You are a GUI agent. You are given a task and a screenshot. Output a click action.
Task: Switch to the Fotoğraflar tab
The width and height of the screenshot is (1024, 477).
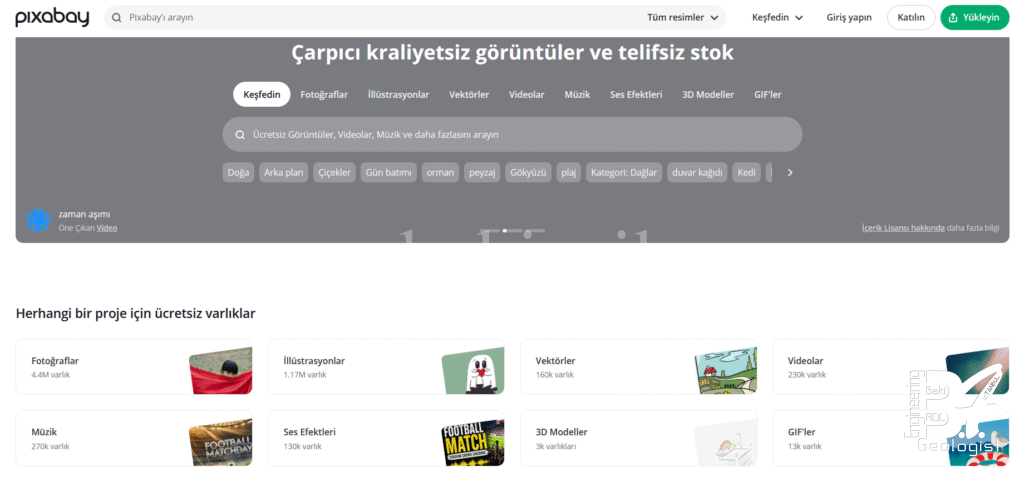(324, 95)
